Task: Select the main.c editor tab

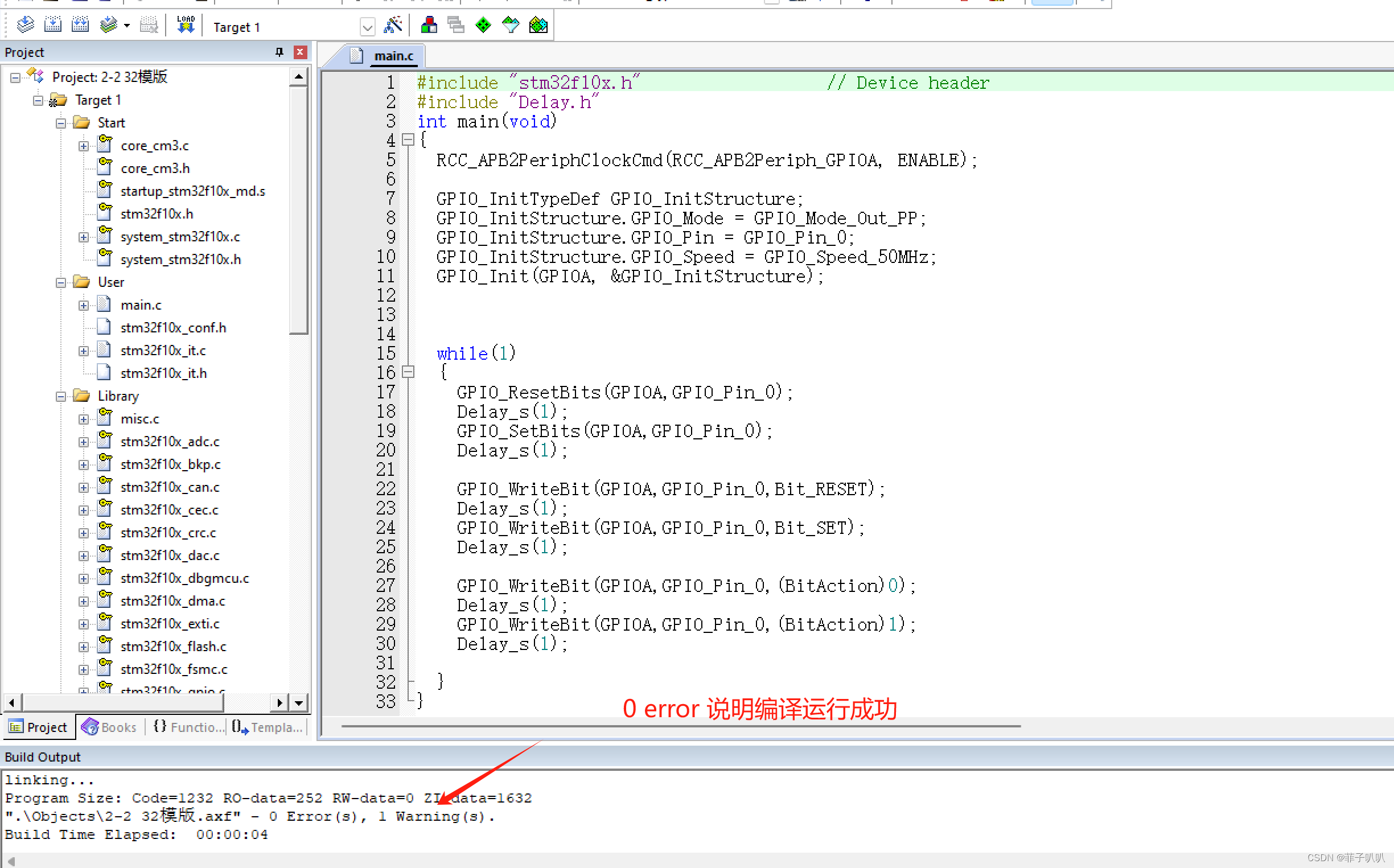Action: (393, 56)
